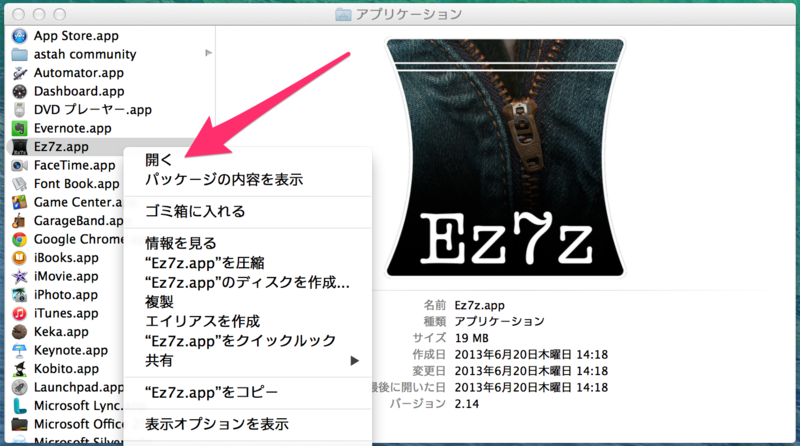This screenshot has height=446, width=800.
Task: Click the Ez7z.app icon in list
Action: point(19,147)
